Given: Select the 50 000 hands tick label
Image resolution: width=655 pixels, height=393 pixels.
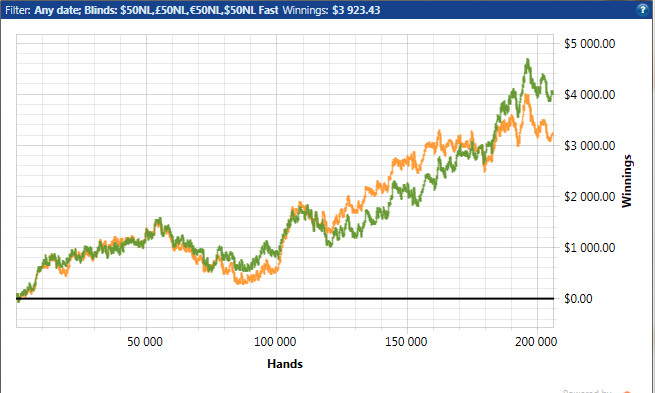Looking at the screenshot, I should click(x=145, y=342).
